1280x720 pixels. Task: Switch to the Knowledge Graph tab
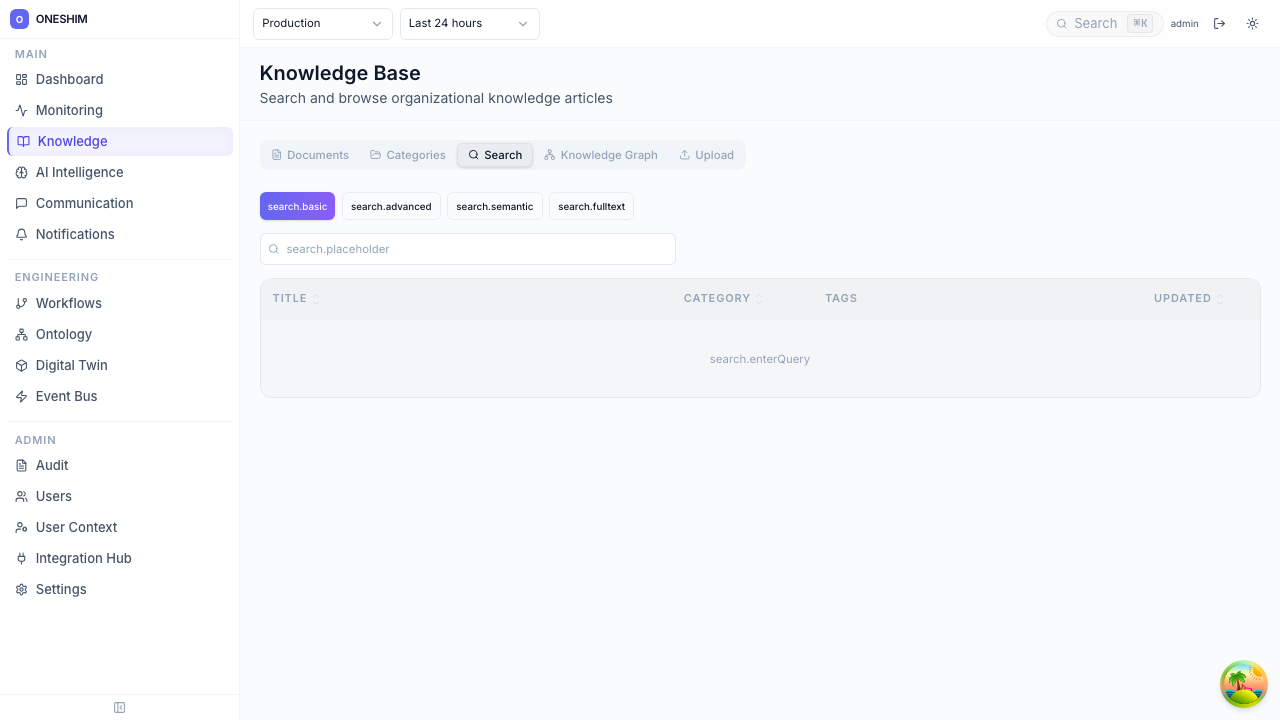601,155
